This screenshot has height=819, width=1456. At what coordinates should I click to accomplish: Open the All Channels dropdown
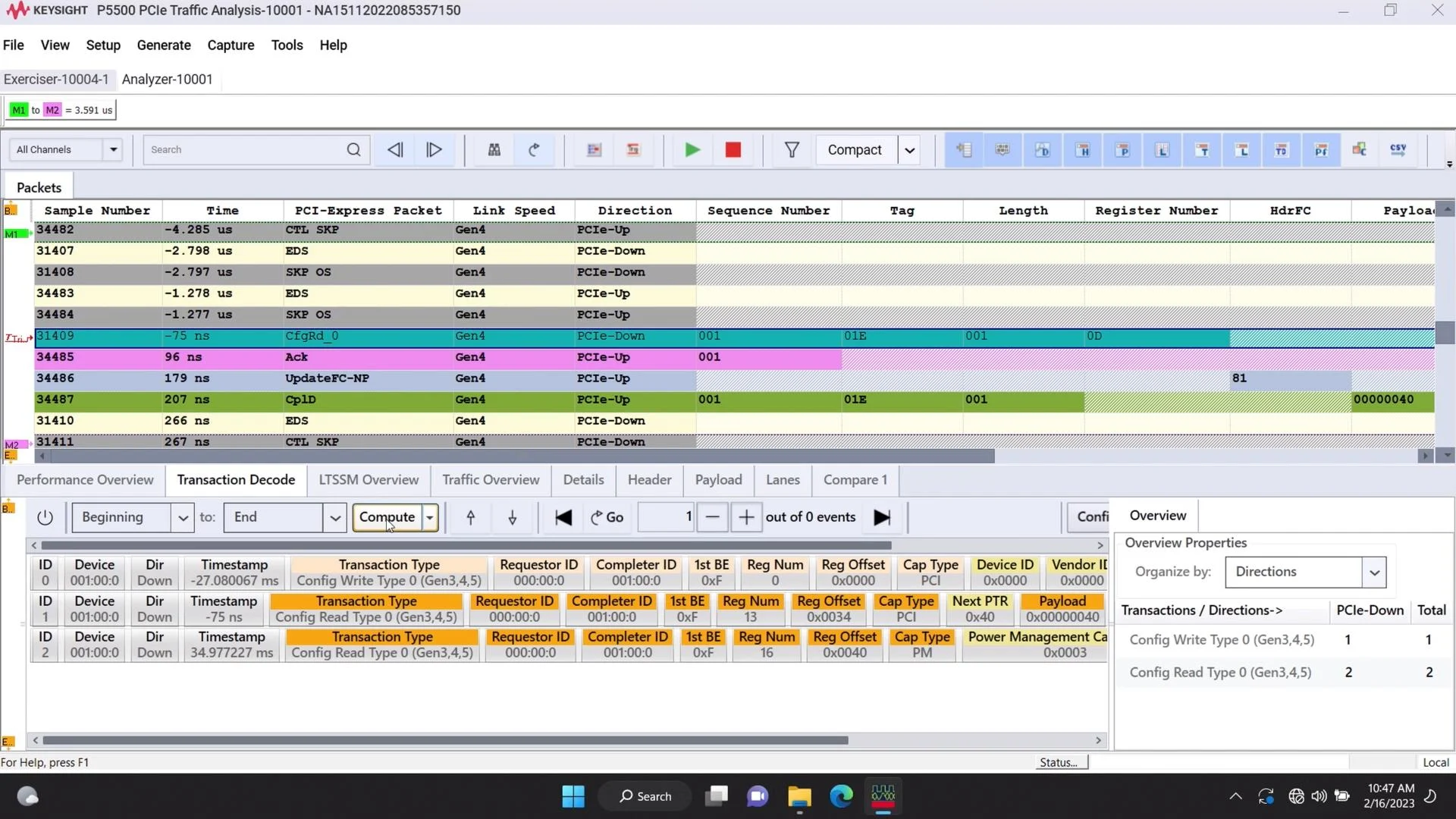click(113, 149)
